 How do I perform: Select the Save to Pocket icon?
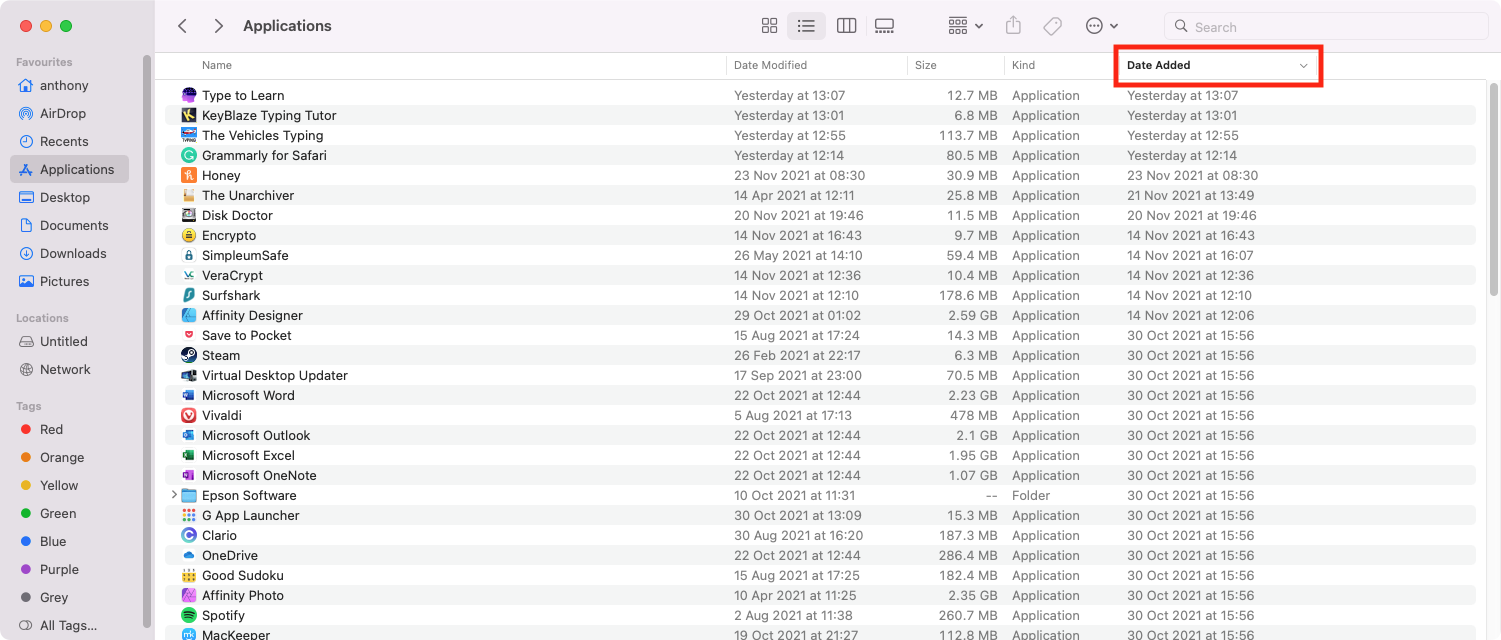coord(189,335)
